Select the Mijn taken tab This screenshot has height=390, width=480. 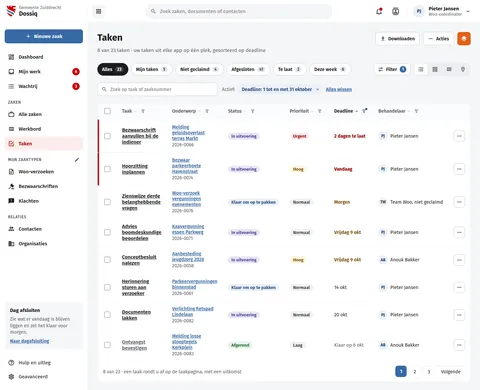point(152,69)
